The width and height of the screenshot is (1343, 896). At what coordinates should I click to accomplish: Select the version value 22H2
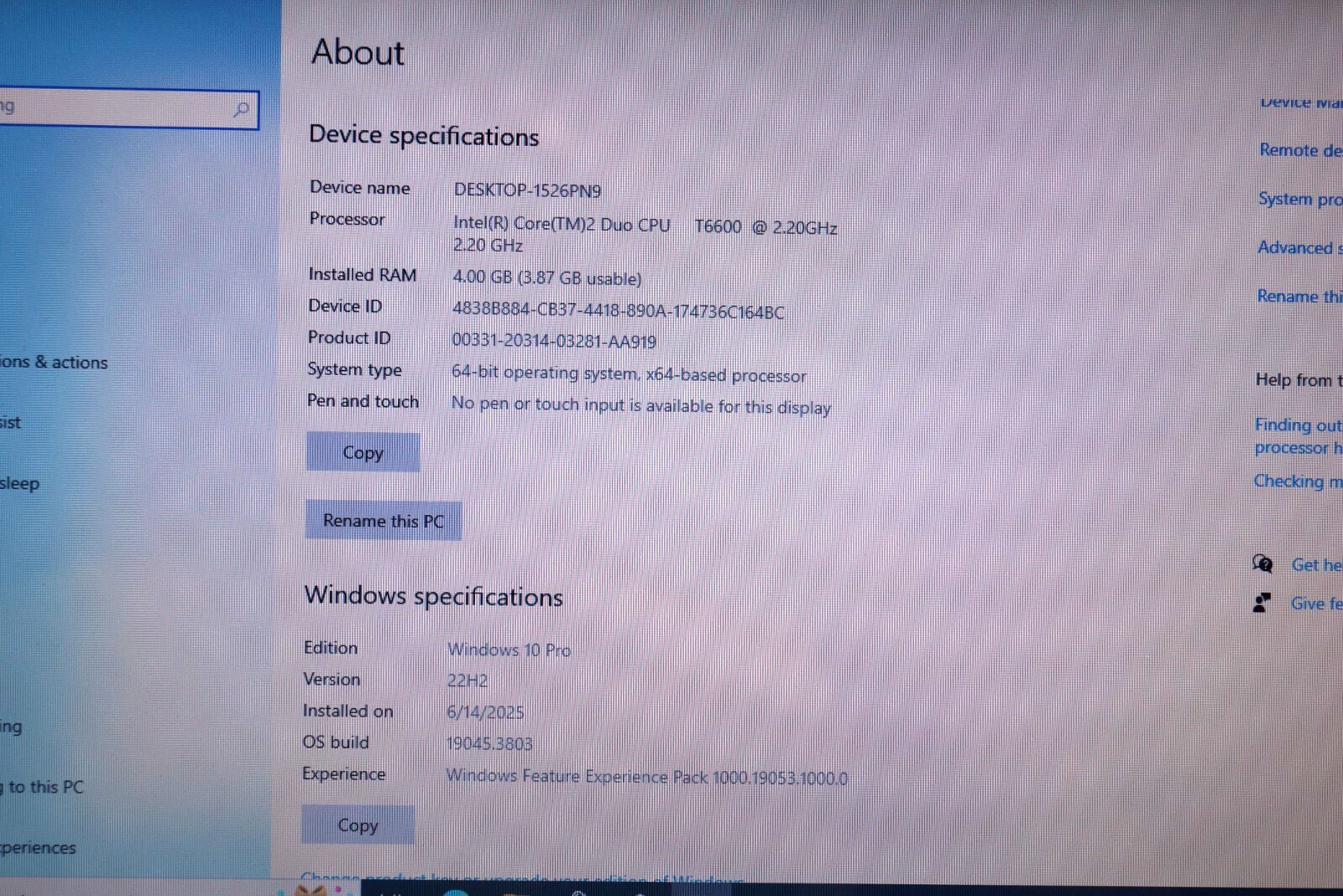[x=467, y=680]
